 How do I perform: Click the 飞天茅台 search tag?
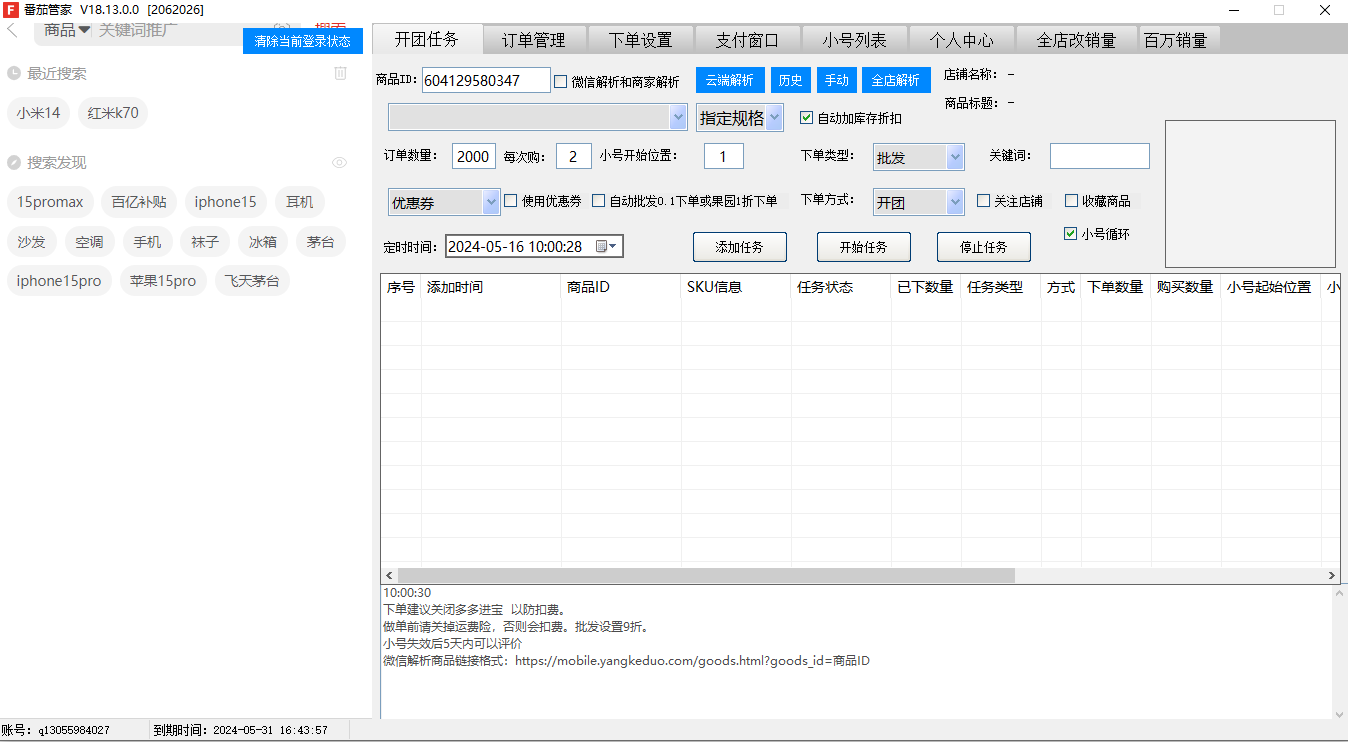pos(252,281)
